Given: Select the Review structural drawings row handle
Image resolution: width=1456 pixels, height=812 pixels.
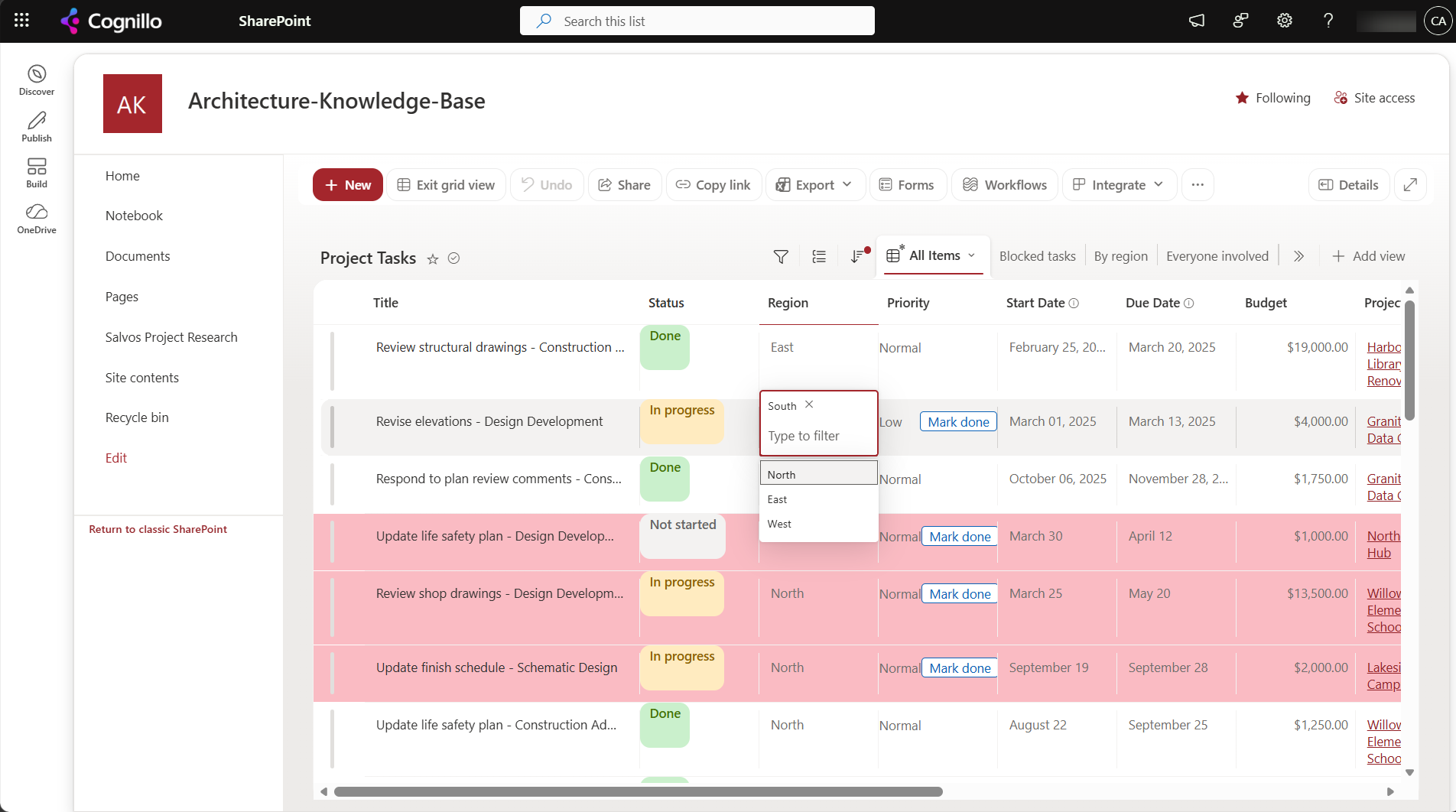Looking at the screenshot, I should point(332,361).
